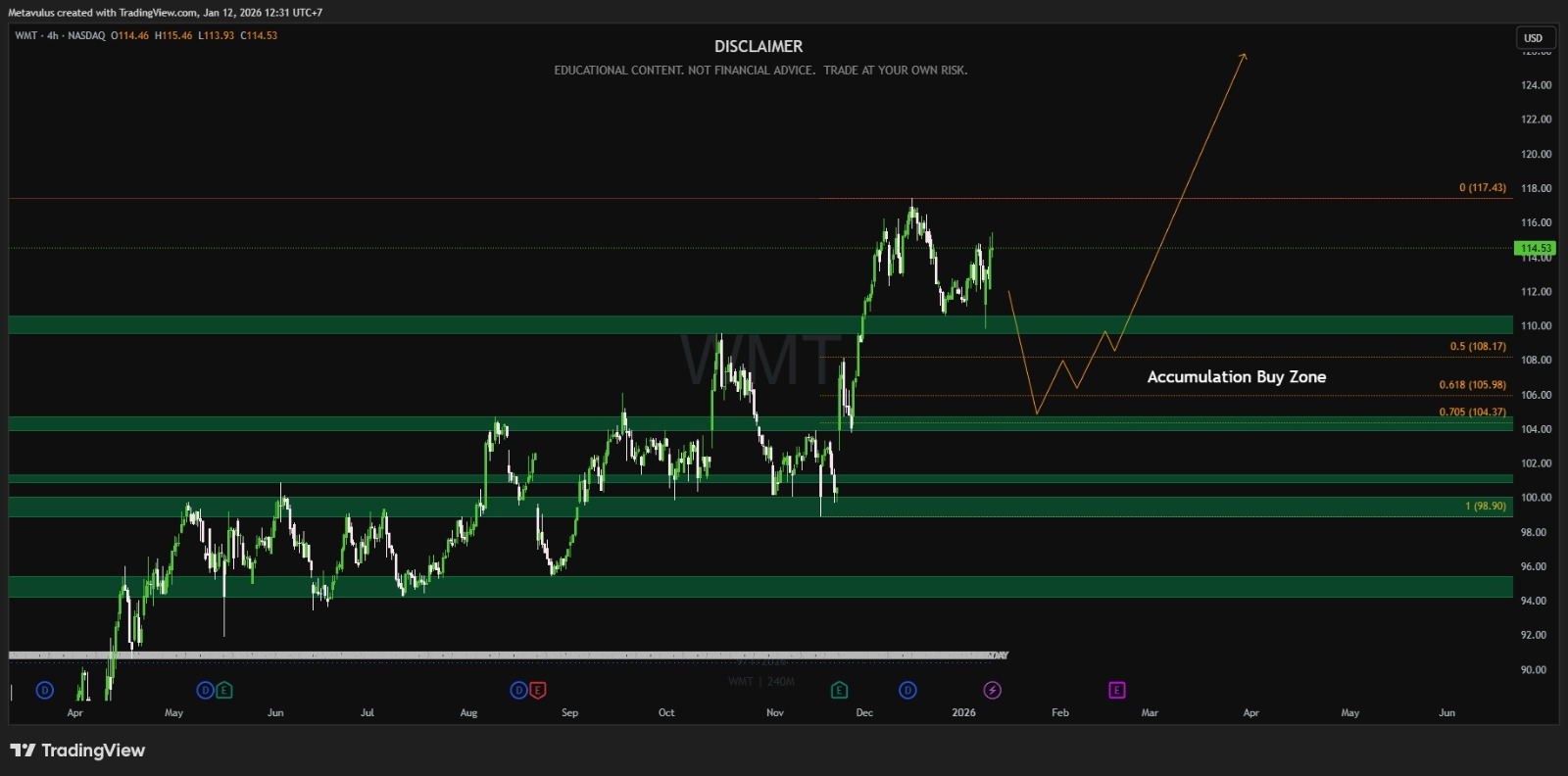Click the dividend marker left of Apr

44,691
